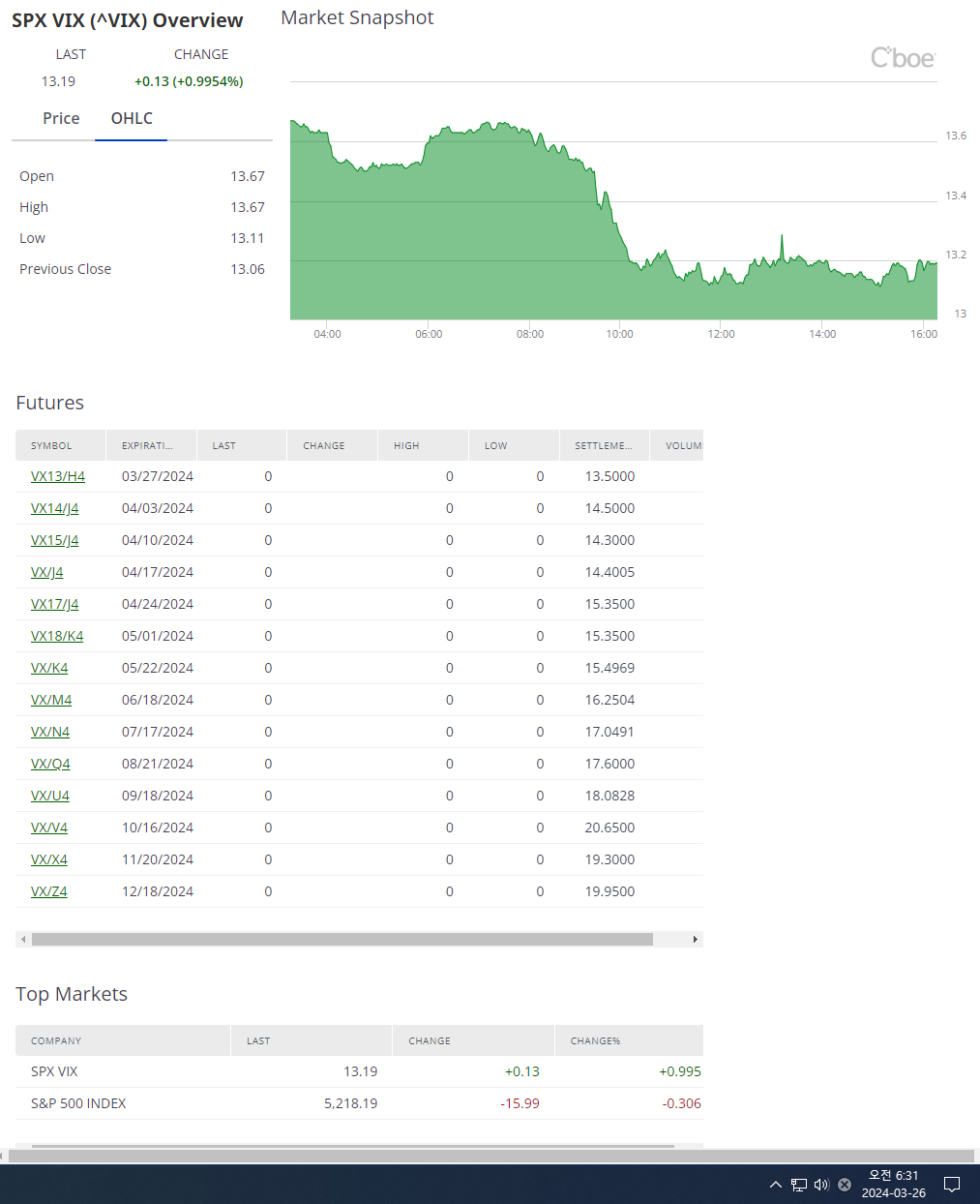This screenshot has height=1204, width=980.
Task: Sort futures by the EXPIRATI... column header
Action: click(152, 445)
